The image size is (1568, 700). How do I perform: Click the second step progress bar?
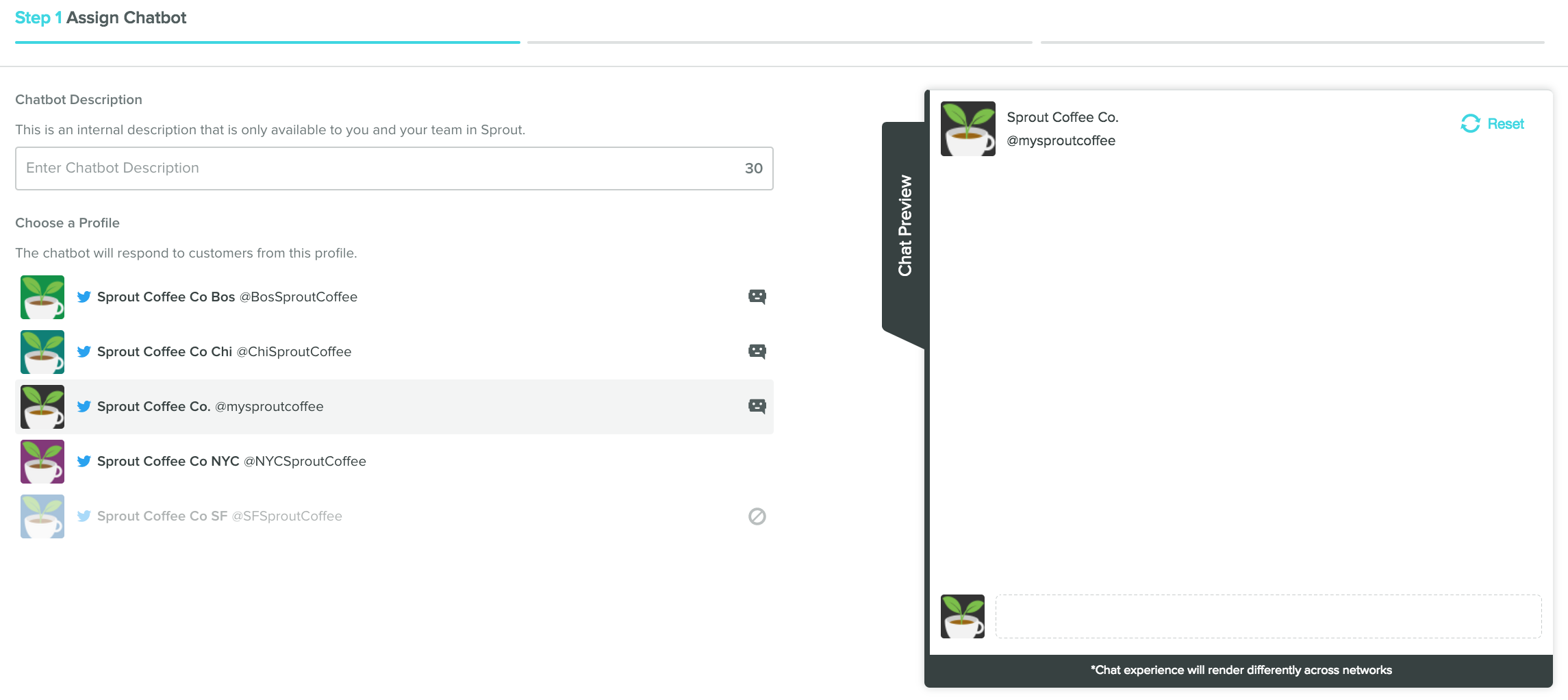(x=780, y=42)
